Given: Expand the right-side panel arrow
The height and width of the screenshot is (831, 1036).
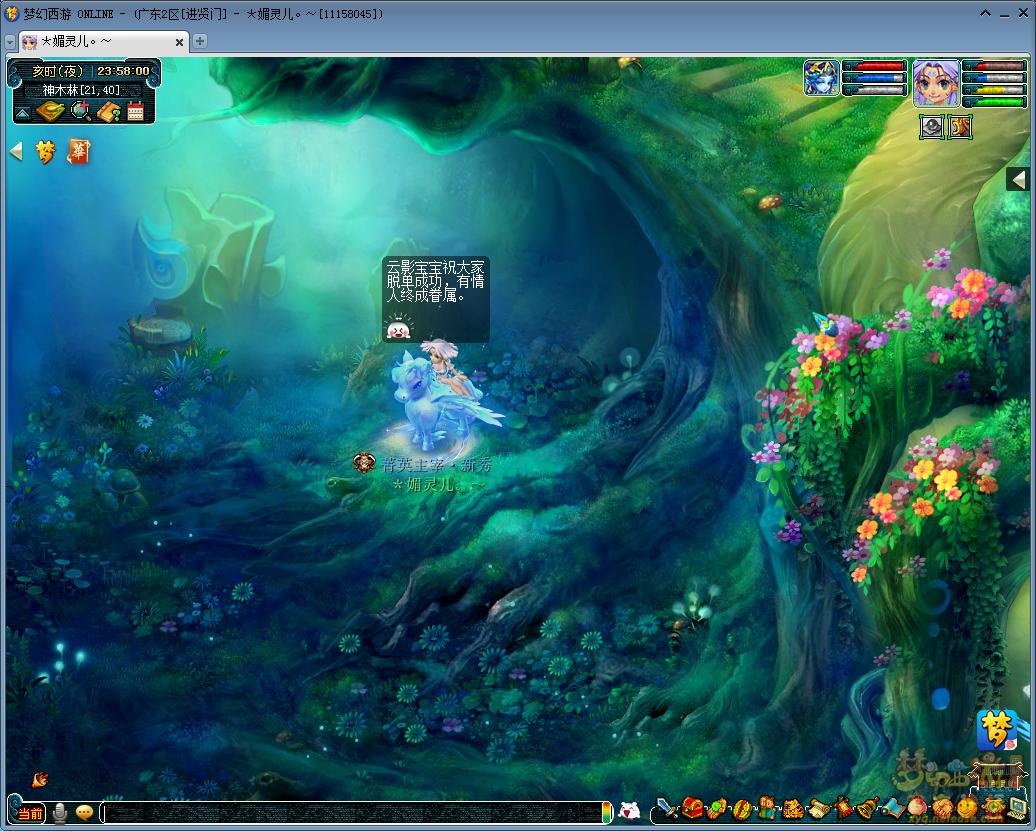Looking at the screenshot, I should [1019, 178].
